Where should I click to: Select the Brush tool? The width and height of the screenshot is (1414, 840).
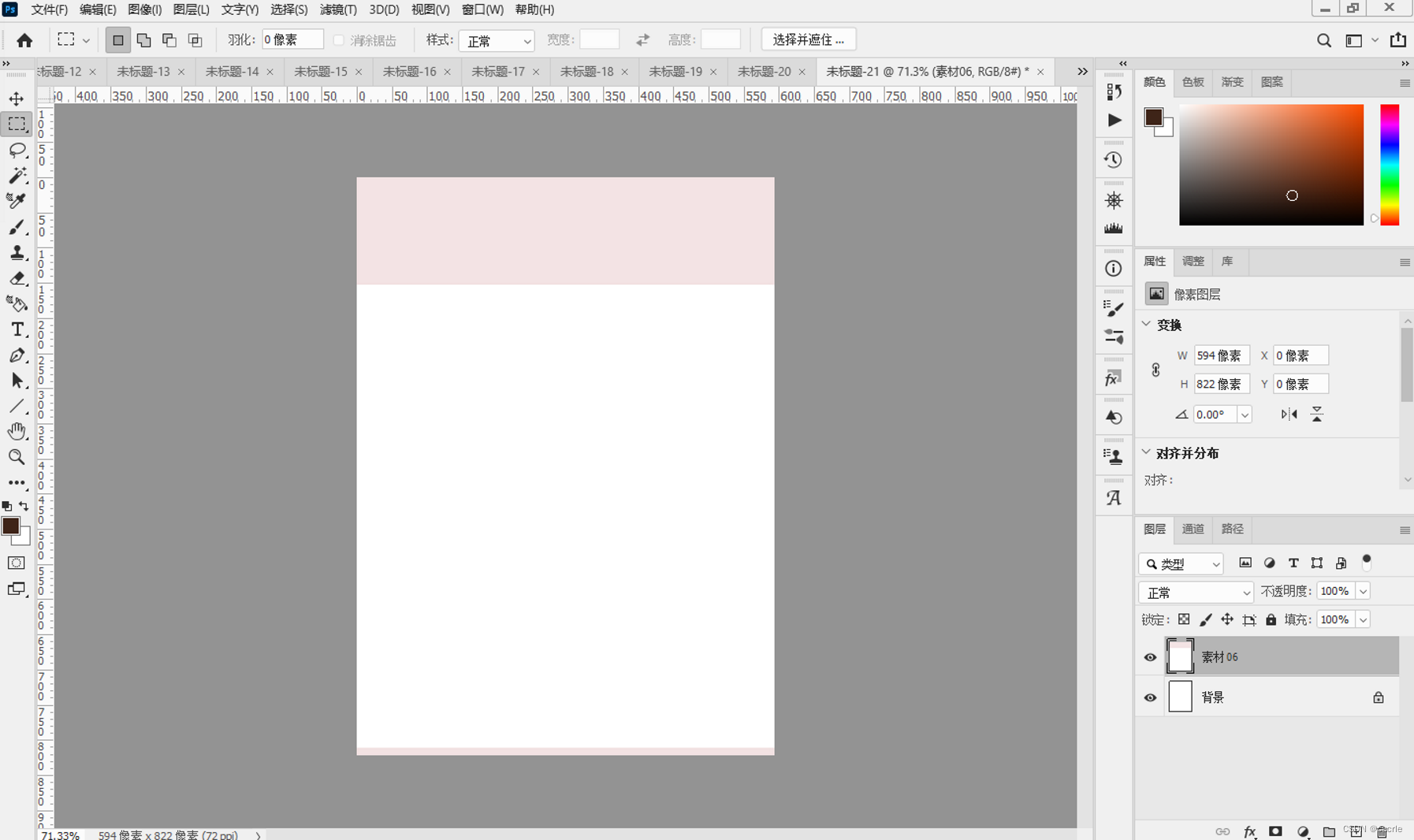pos(17,227)
